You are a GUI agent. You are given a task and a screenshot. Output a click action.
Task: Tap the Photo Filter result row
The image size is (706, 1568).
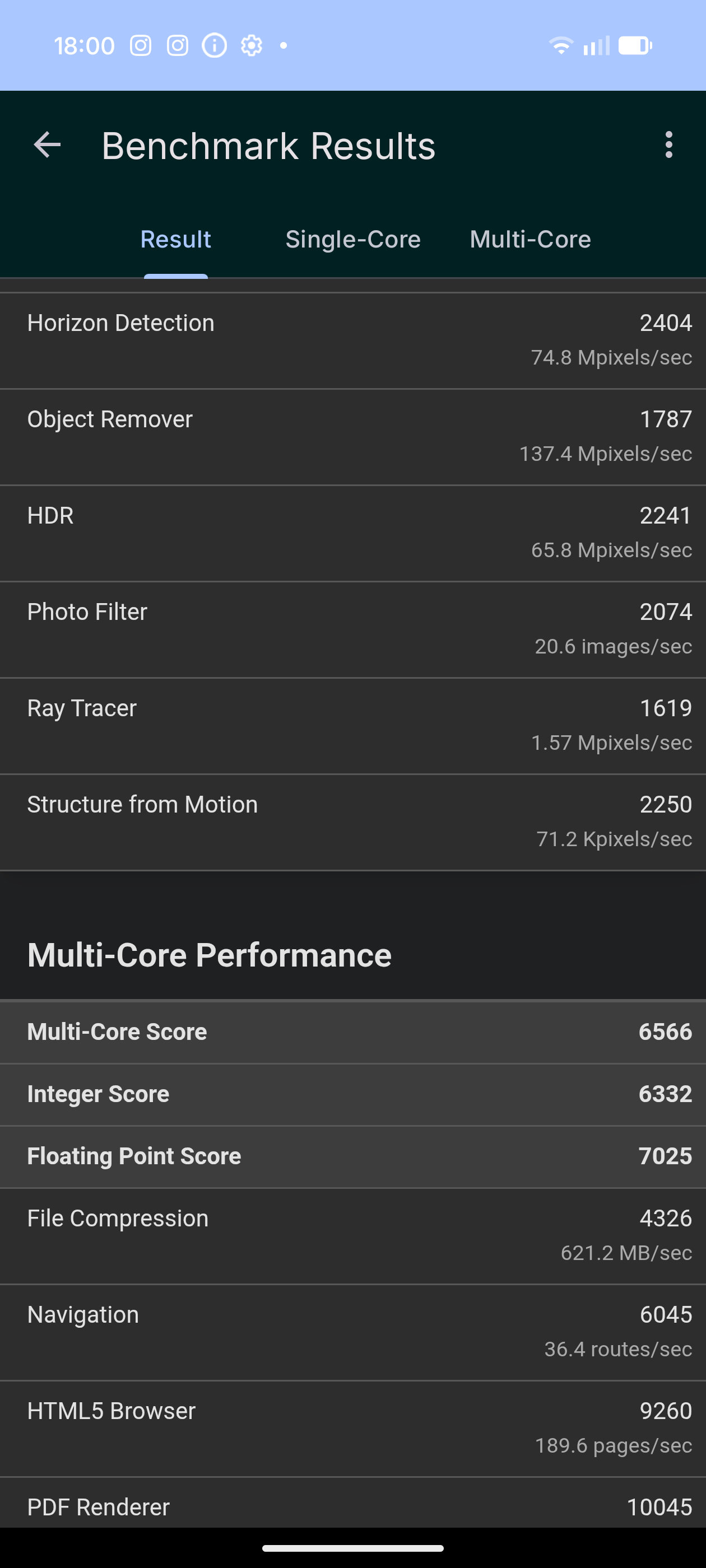pyautogui.click(x=352, y=629)
